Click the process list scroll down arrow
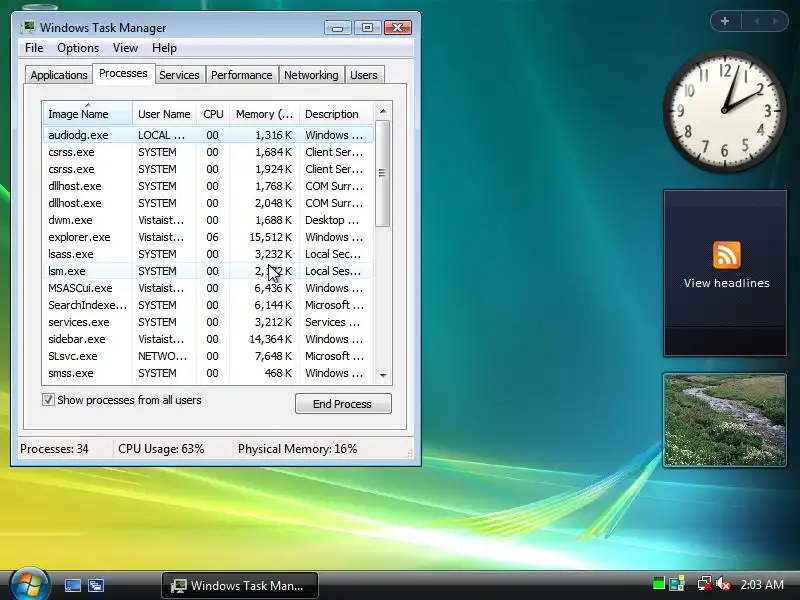Image resolution: width=800 pixels, height=600 pixels. pos(383,376)
